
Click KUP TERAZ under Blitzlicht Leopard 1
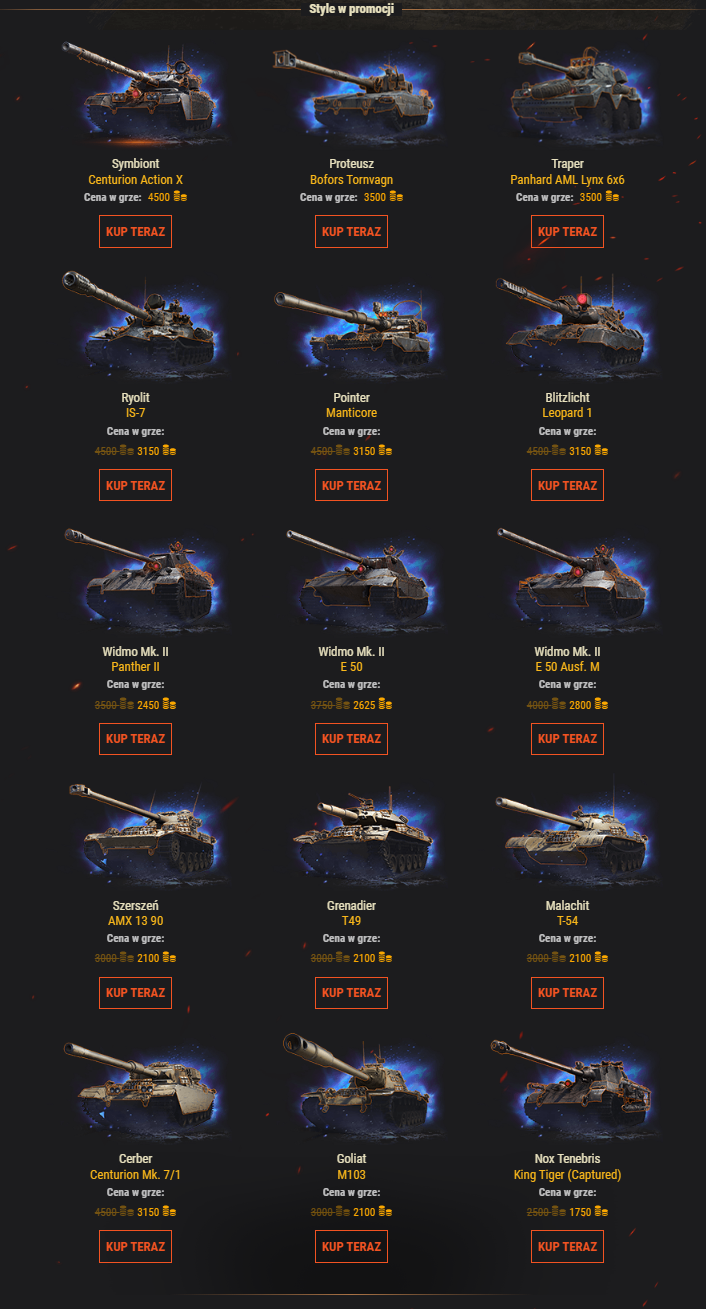point(568,485)
